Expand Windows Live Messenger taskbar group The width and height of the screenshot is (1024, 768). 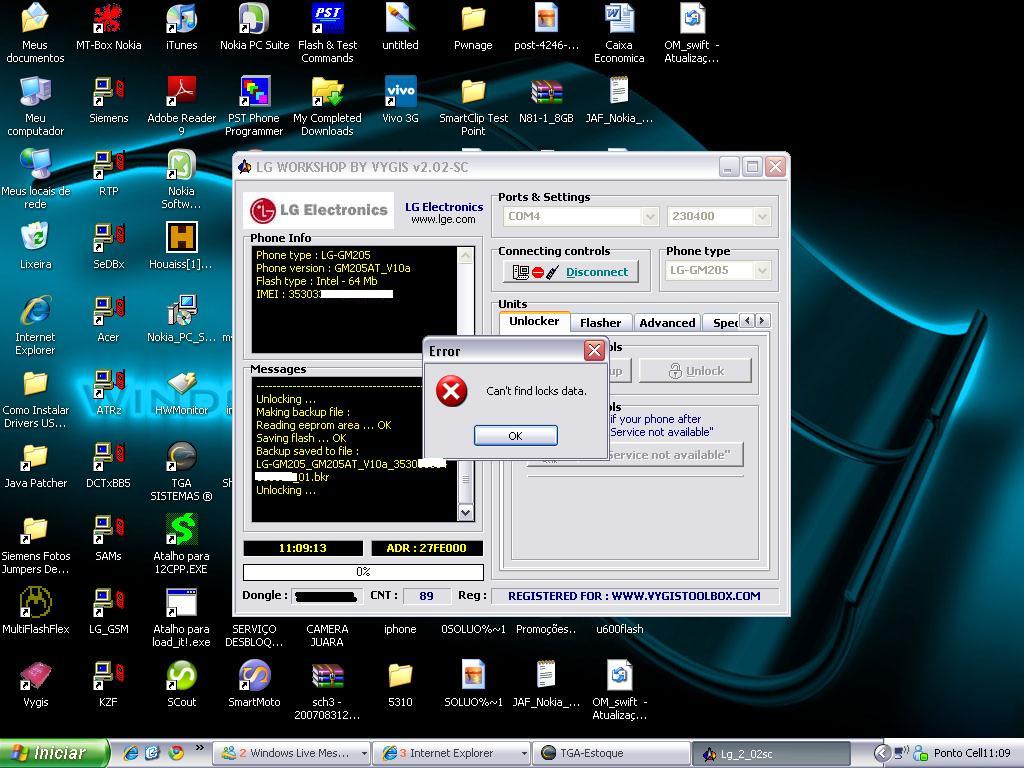tap(364, 754)
